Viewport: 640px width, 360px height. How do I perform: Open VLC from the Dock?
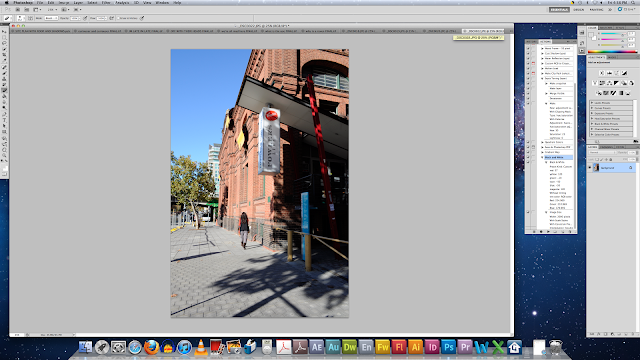[x=200, y=347]
